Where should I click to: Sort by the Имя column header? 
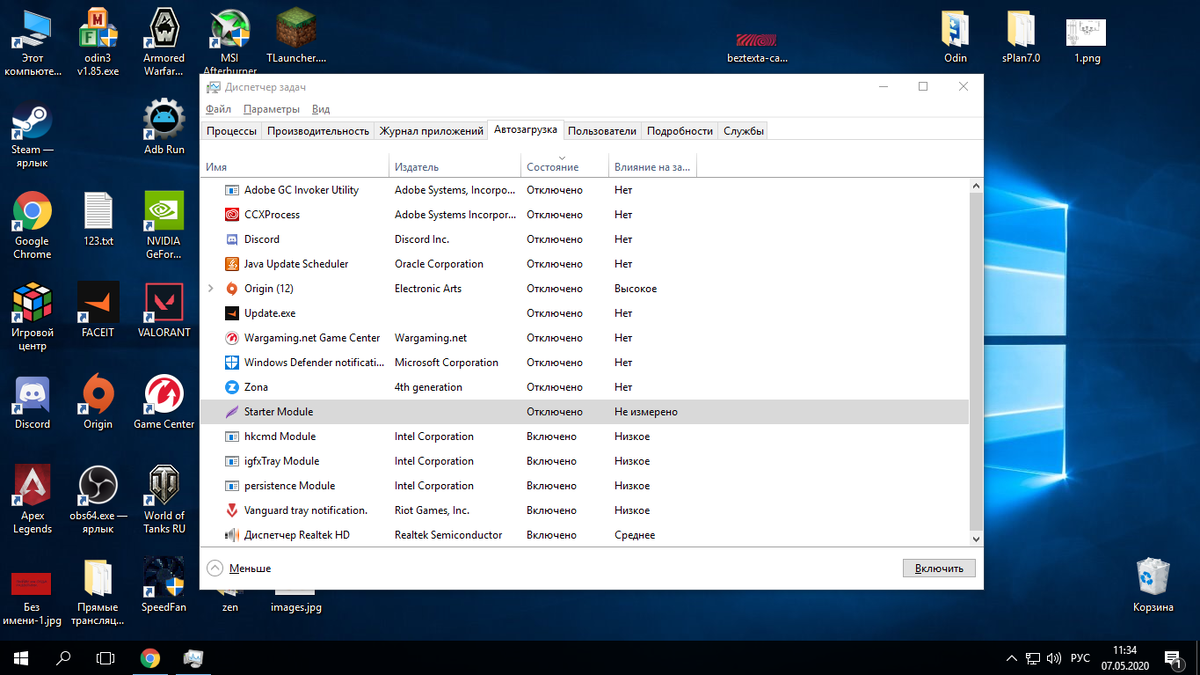(x=295, y=167)
